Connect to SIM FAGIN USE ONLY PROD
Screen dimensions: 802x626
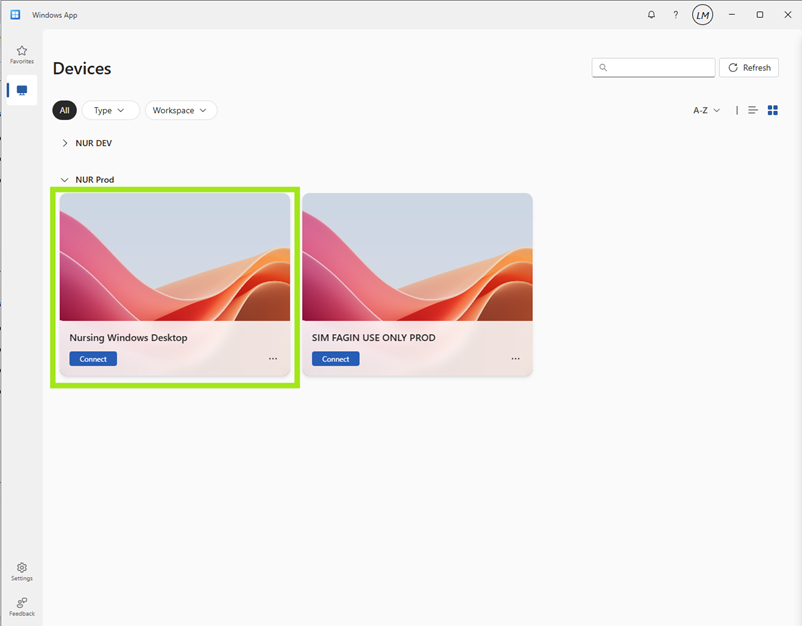[335, 359]
